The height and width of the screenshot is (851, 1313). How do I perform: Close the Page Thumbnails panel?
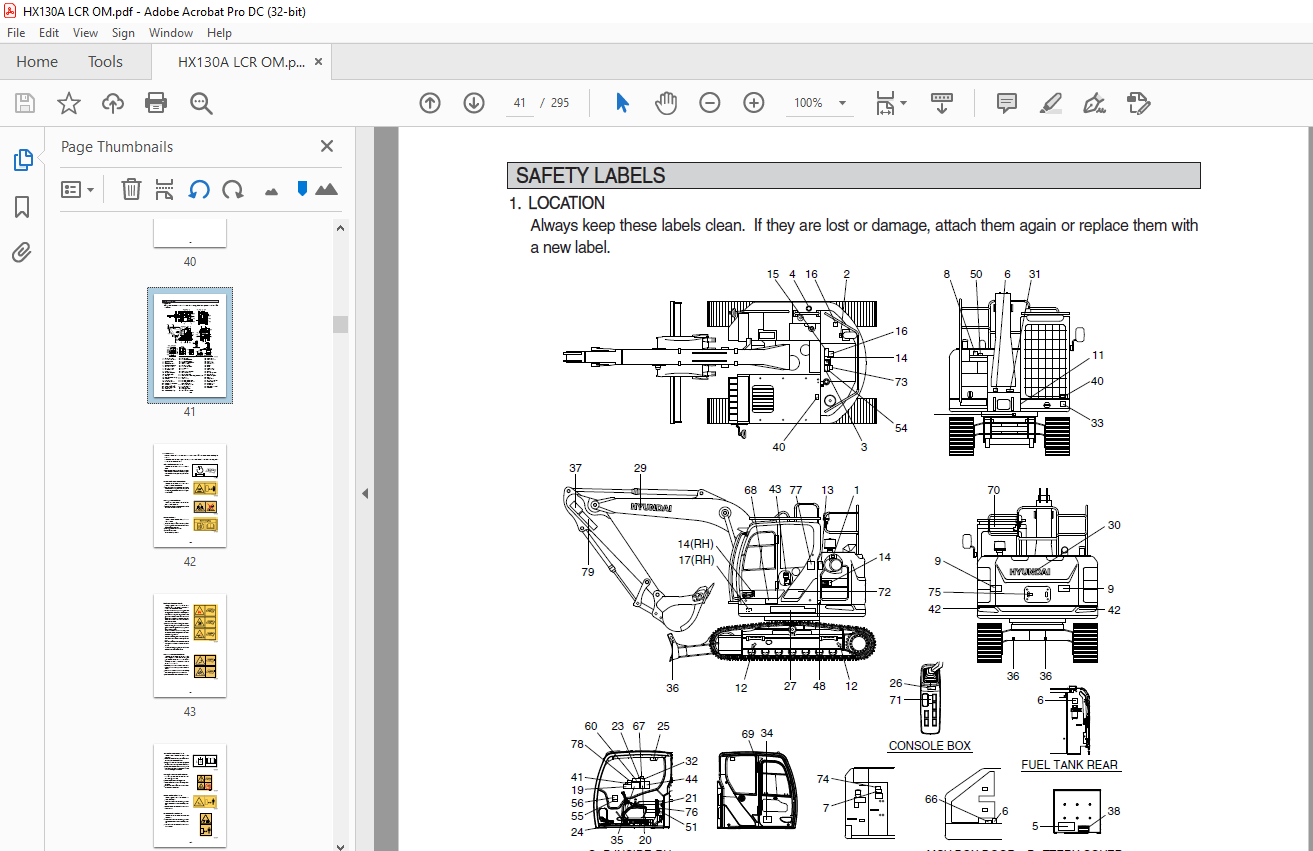click(327, 146)
